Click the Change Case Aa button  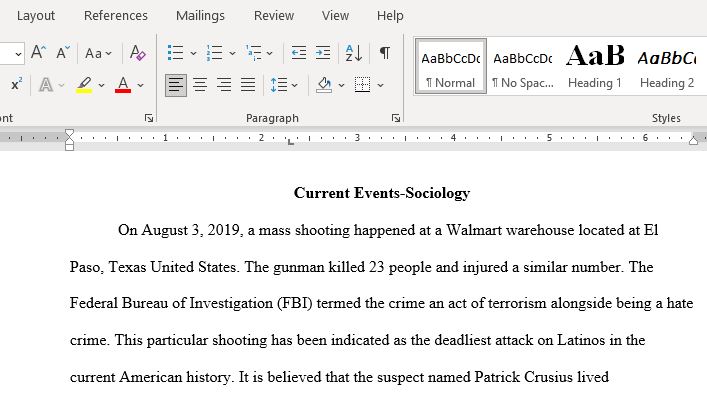click(93, 53)
